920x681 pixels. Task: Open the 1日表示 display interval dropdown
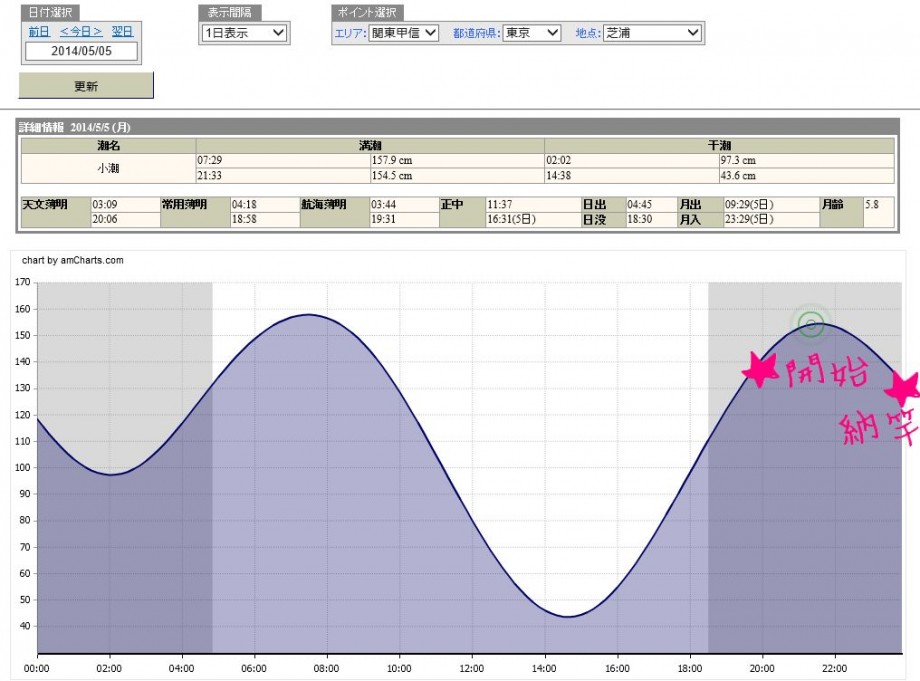click(244, 33)
